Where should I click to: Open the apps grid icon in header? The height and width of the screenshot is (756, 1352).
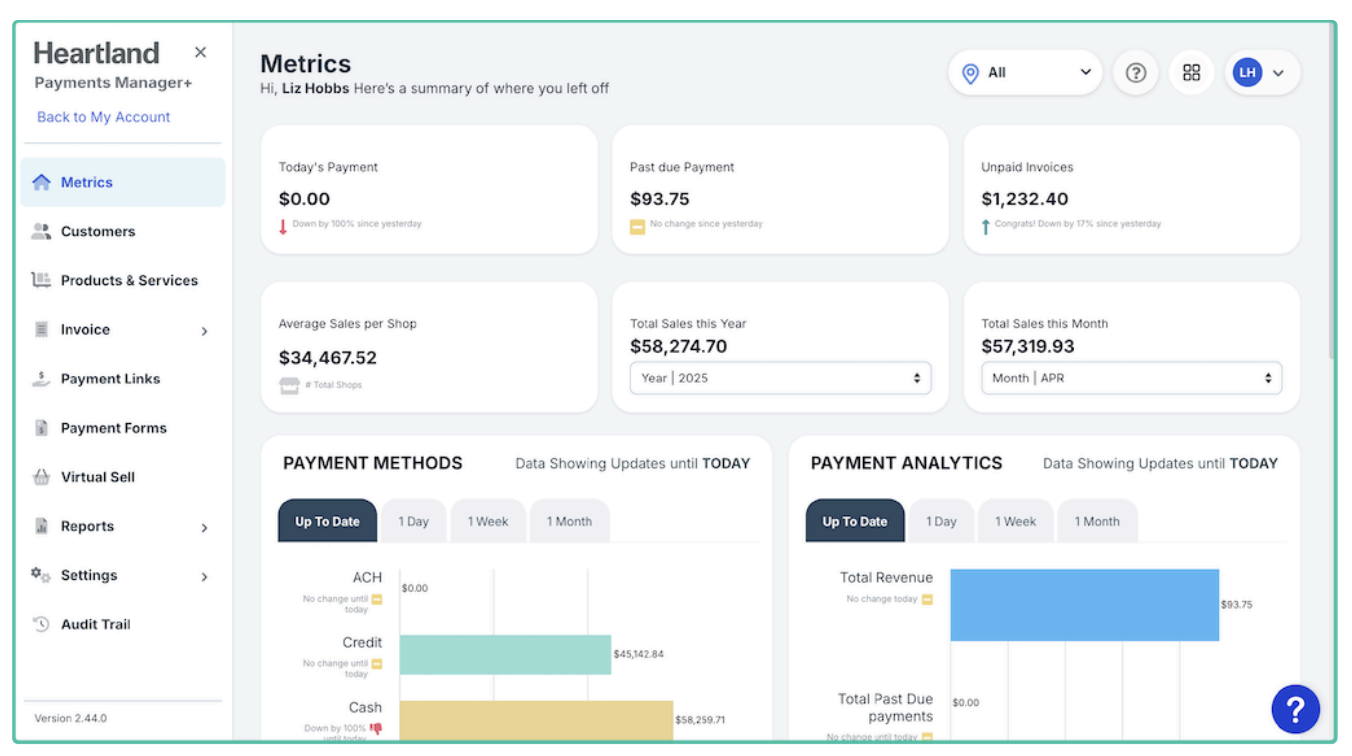click(1191, 73)
